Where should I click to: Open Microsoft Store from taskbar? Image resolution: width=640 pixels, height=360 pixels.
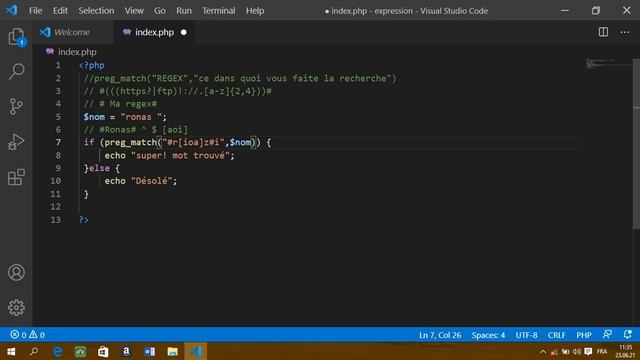103,351
